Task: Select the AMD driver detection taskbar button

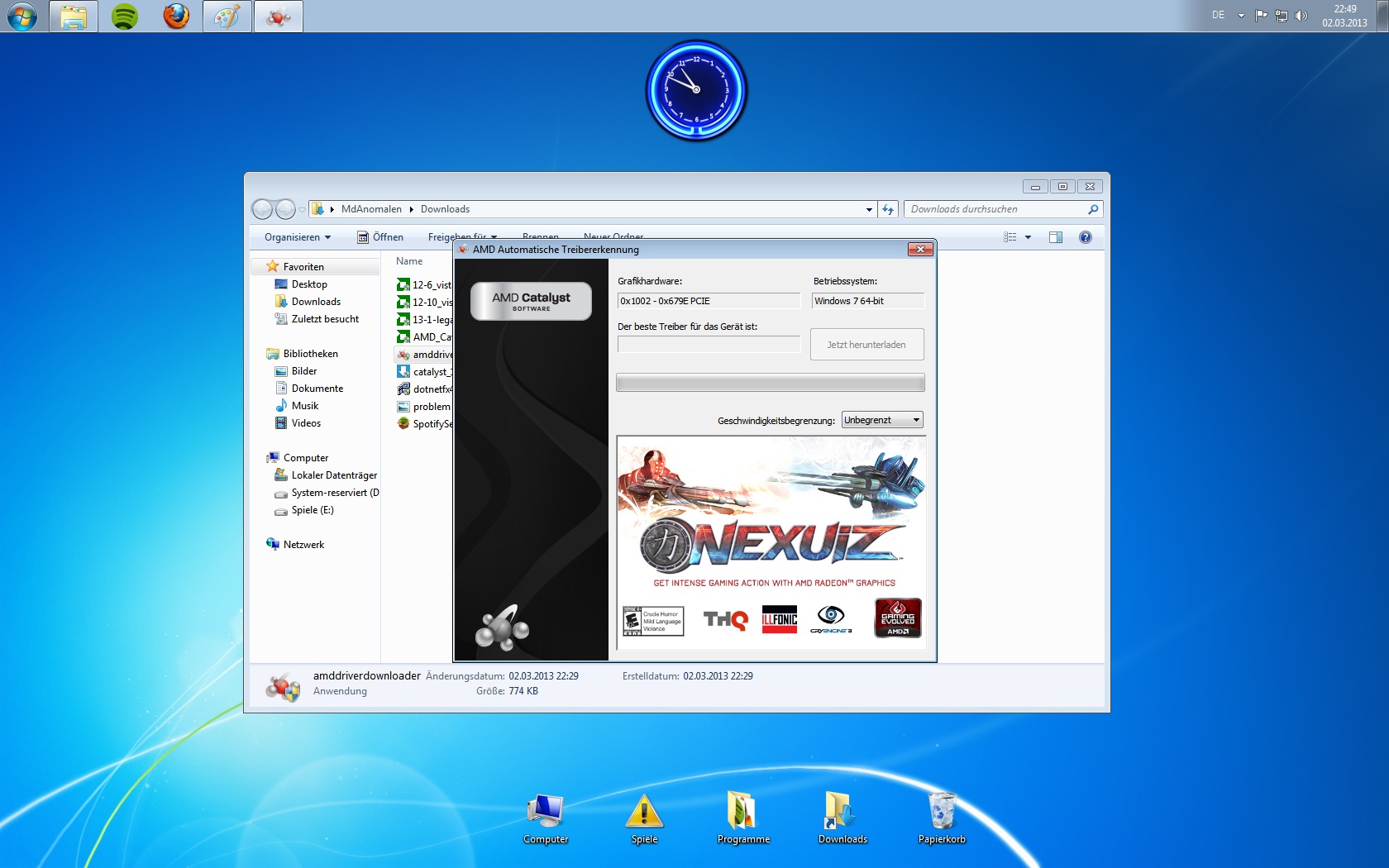Action: tap(279, 17)
